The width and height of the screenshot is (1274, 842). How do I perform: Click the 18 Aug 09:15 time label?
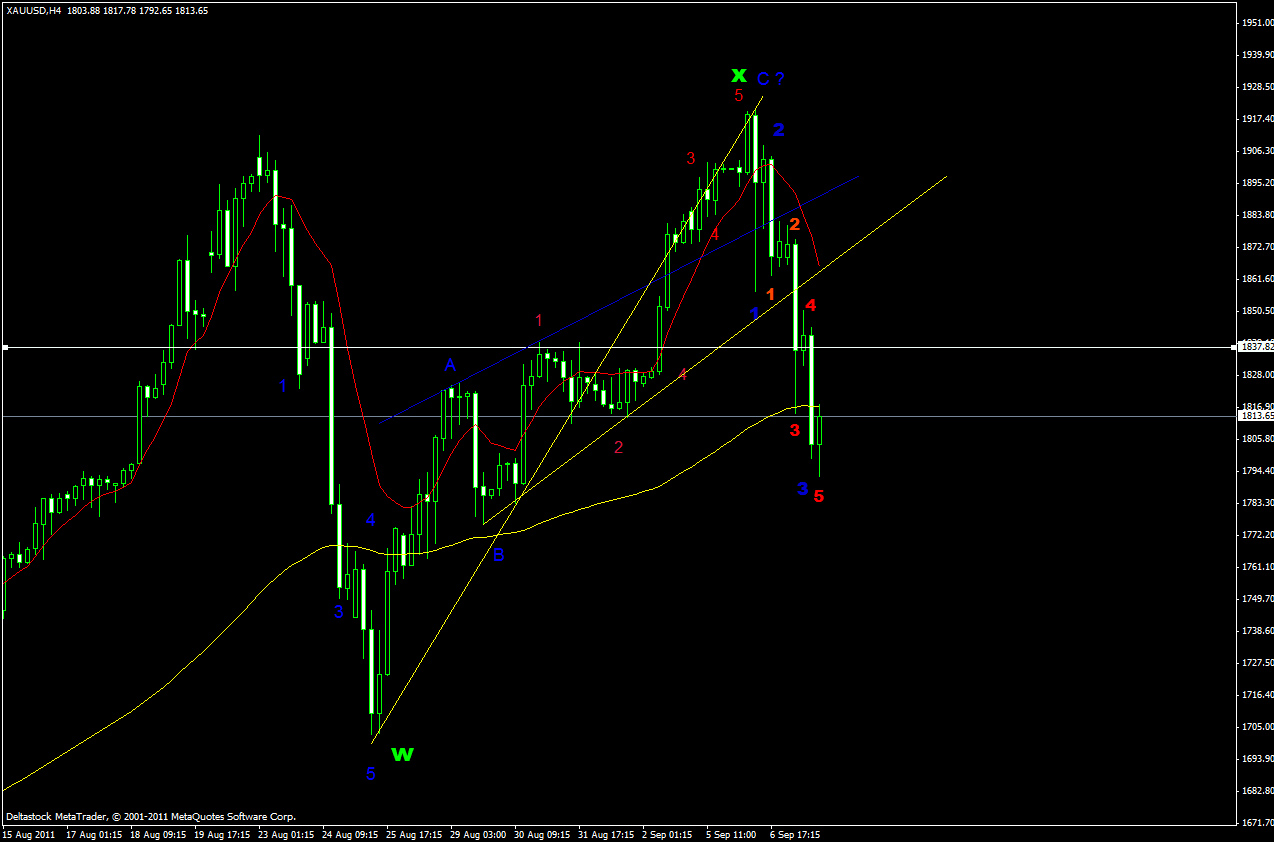157,833
